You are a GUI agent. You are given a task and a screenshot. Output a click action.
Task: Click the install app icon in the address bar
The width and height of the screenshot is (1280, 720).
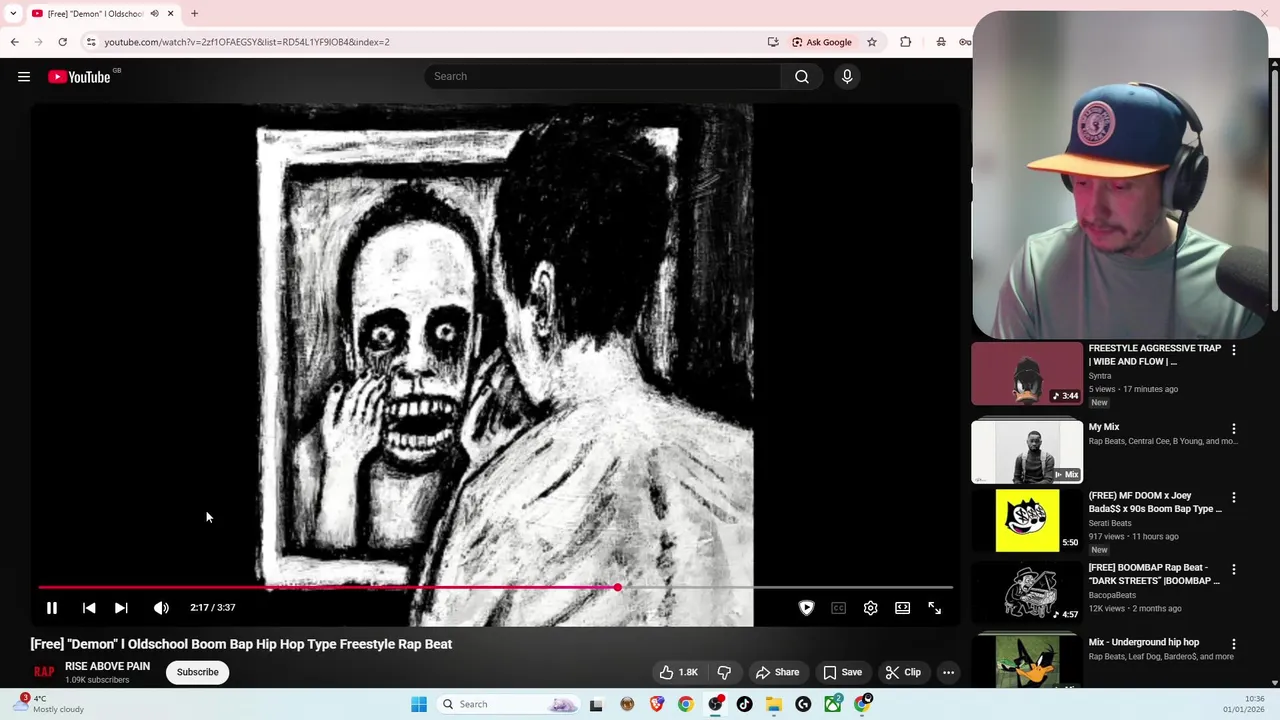tap(773, 42)
